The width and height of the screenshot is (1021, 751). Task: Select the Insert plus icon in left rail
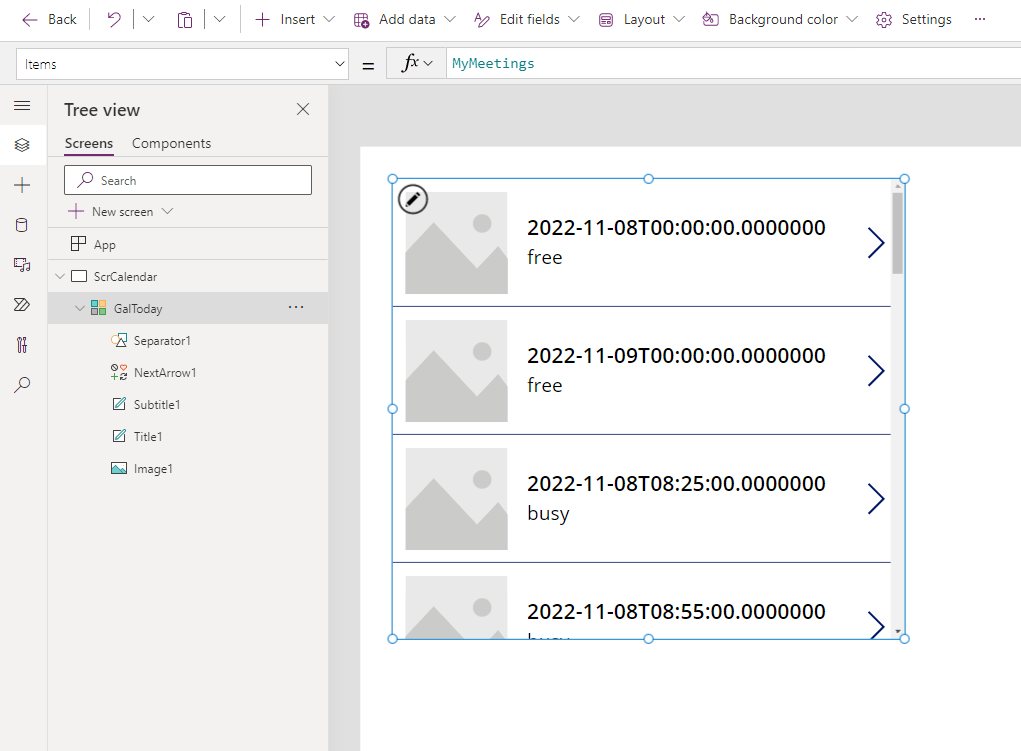coord(22,184)
